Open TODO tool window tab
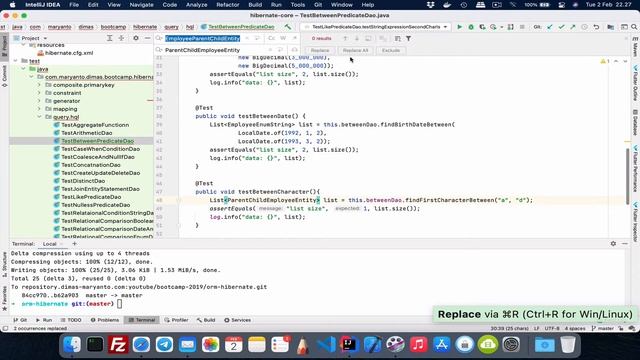Viewport: 640px width, 360px height. tap(71, 320)
